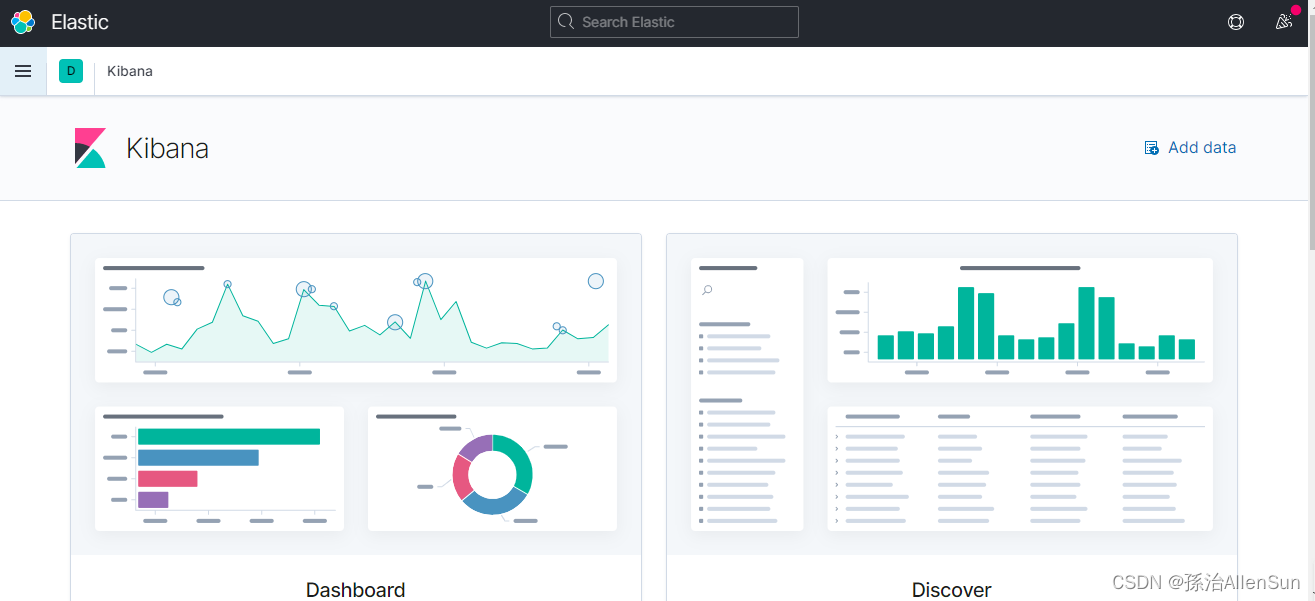Image resolution: width=1315 pixels, height=601 pixels.
Task: Click the Elastic logo icon
Action: click(23, 22)
